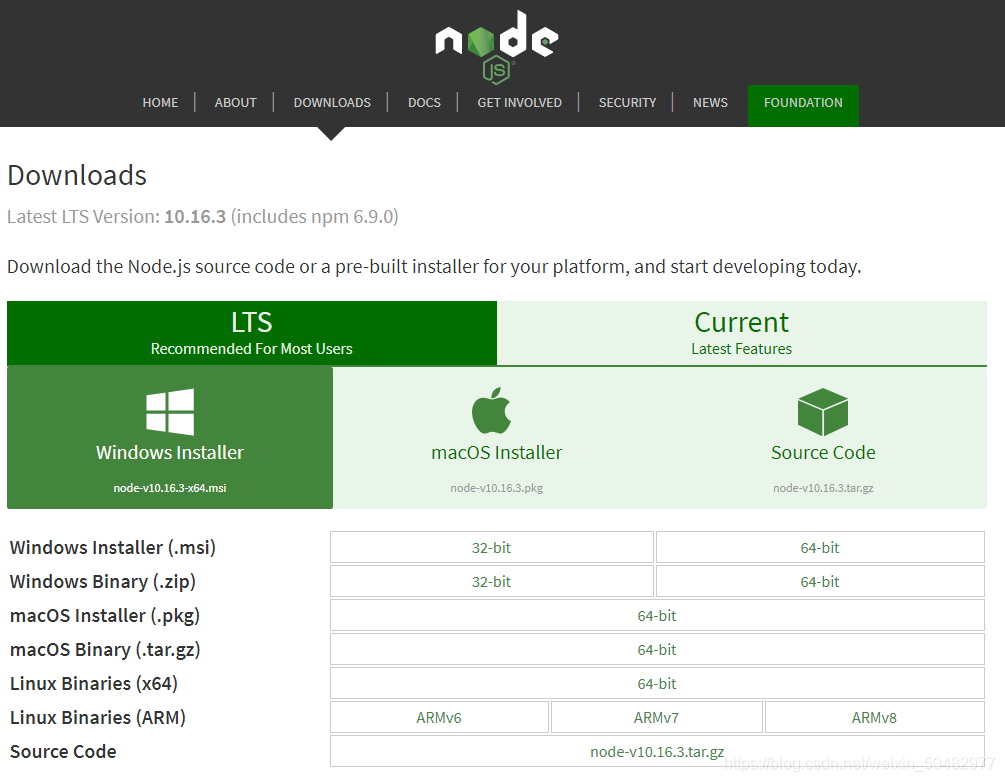Download 32-bit Windows Installer (.msi)

tap(492, 547)
